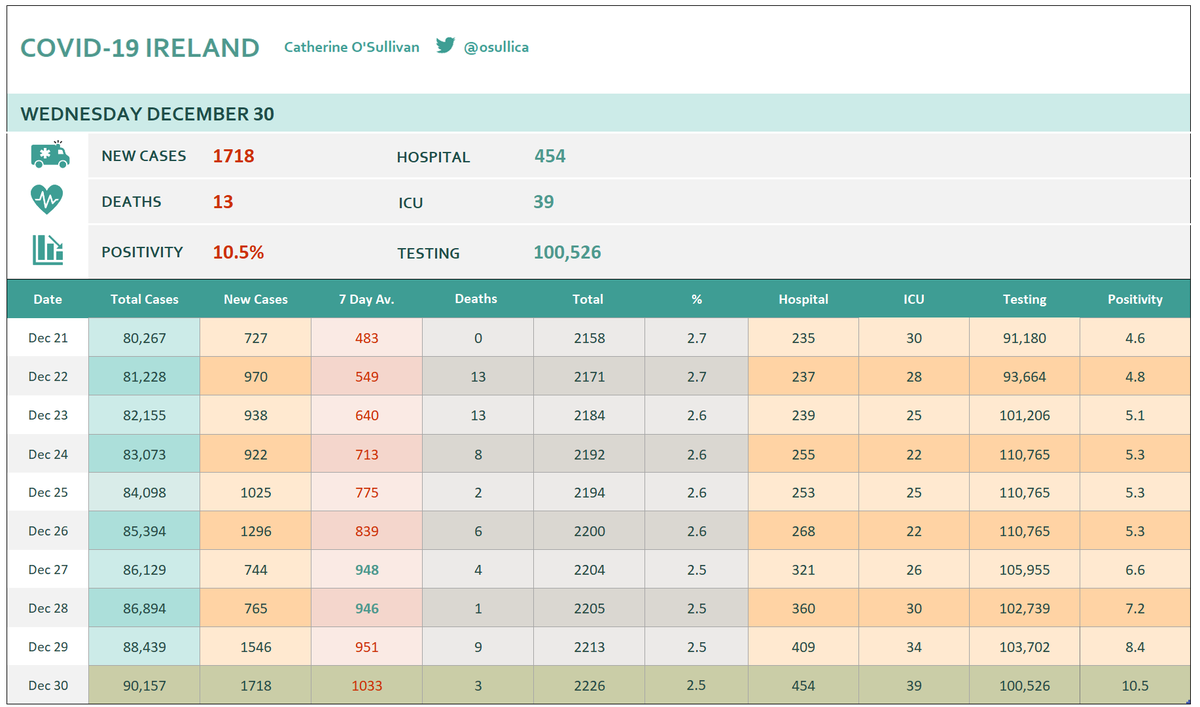Click total deaths cell 2226
The width and height of the screenshot is (1200, 707).
pos(588,685)
